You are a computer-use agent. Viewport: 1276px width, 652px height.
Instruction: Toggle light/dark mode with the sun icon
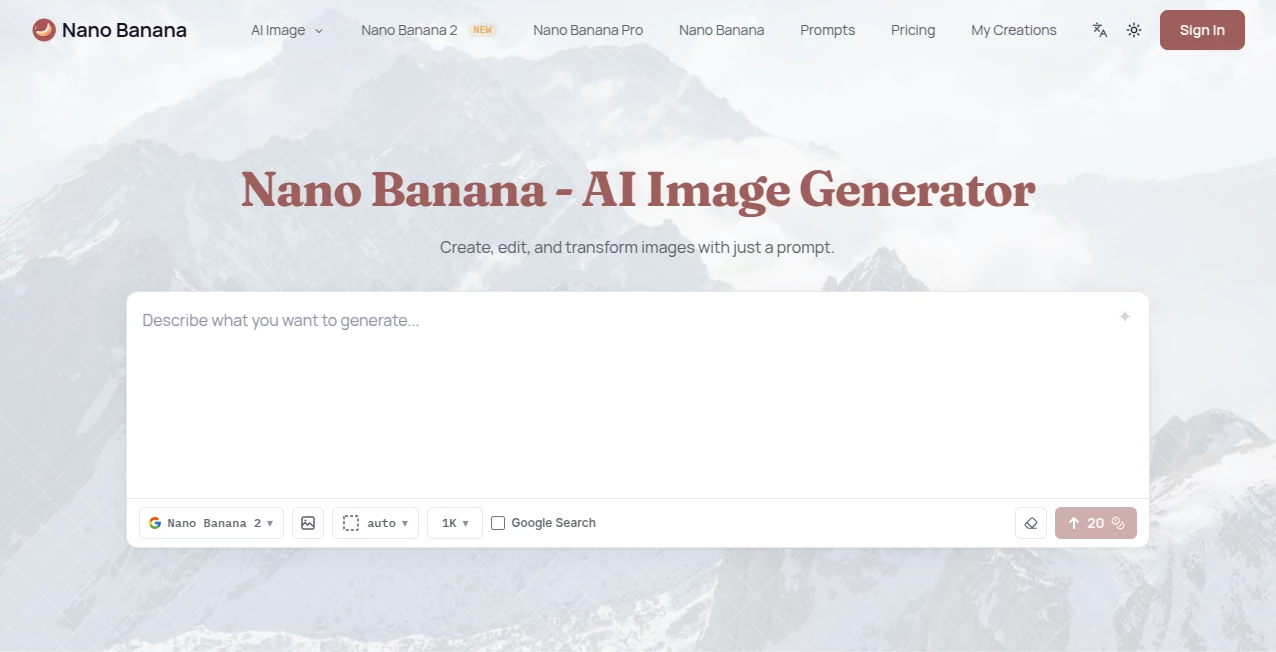(x=1134, y=30)
